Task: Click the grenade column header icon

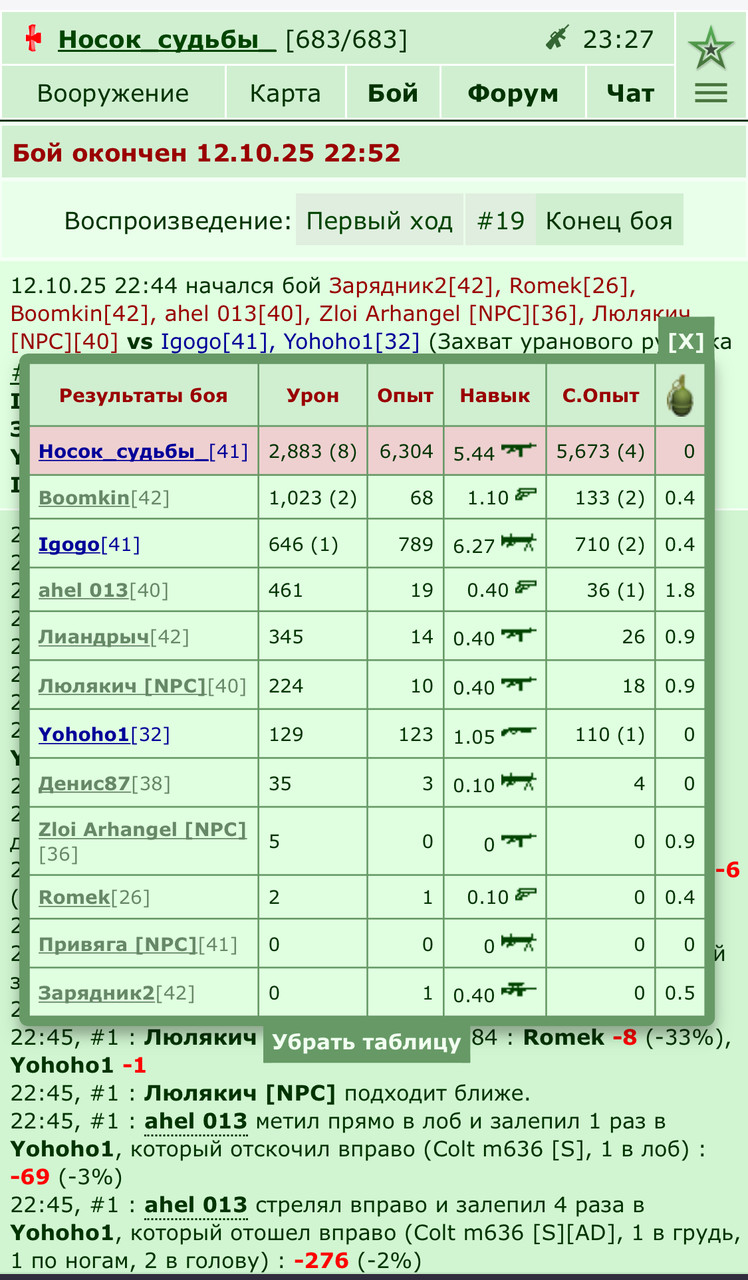Action: pyautogui.click(x=680, y=395)
